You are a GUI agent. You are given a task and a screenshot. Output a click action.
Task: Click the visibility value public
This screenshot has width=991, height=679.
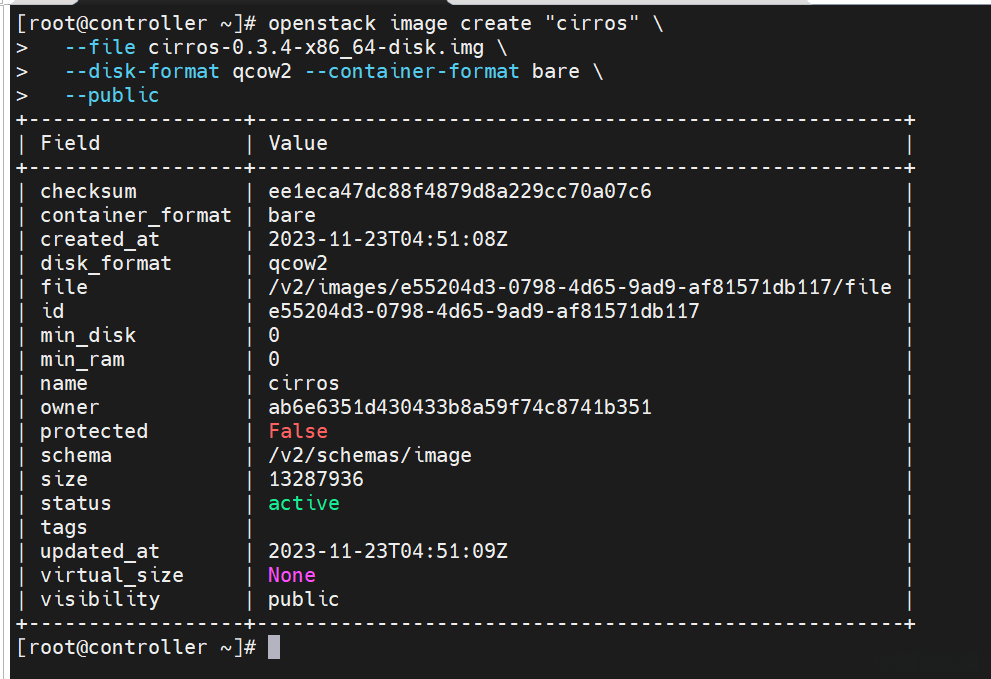coord(304,599)
